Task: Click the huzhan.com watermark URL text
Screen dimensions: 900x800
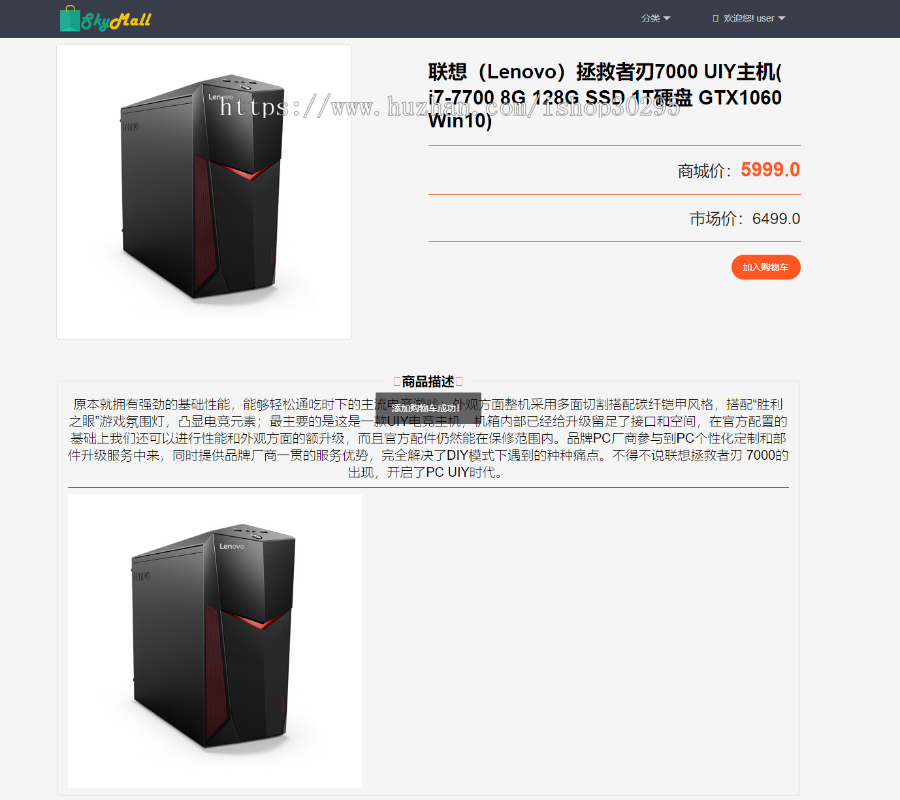Action: tap(449, 107)
